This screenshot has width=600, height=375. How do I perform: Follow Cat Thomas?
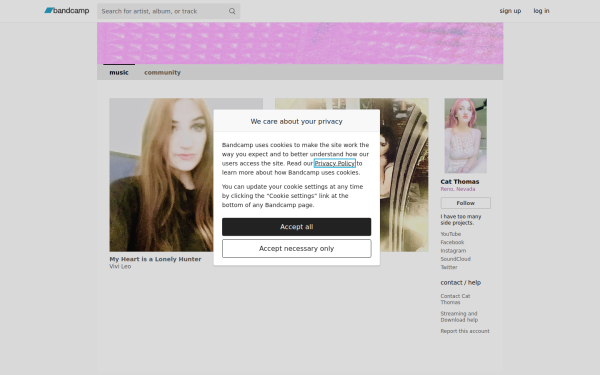tap(465, 203)
